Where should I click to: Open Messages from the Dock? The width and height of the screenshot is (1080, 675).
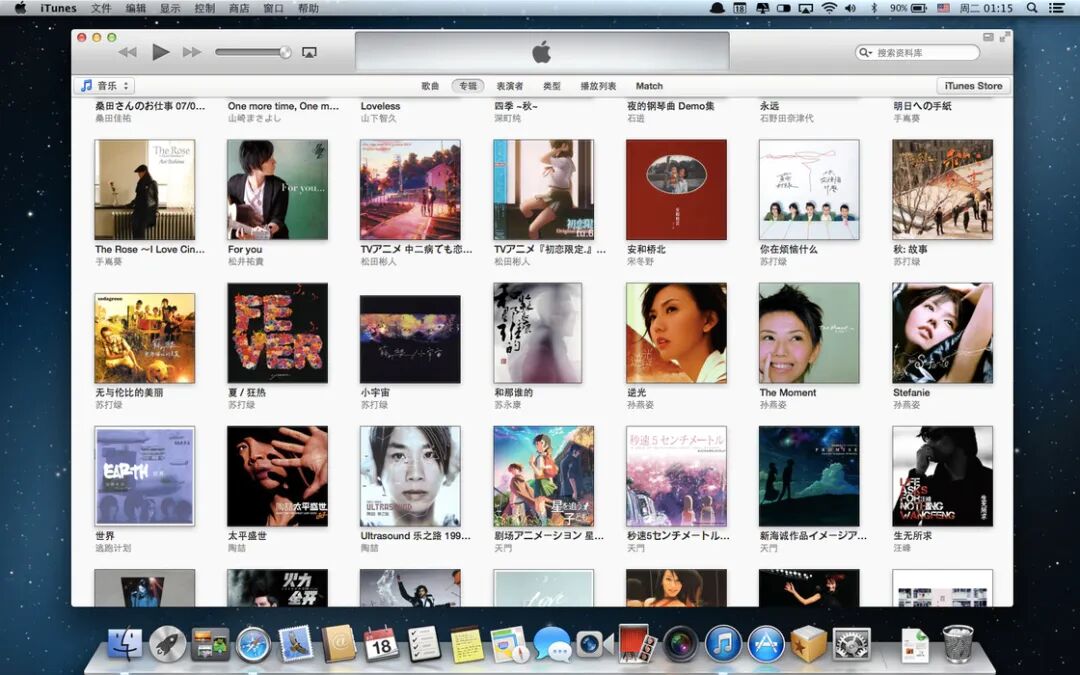[552, 645]
